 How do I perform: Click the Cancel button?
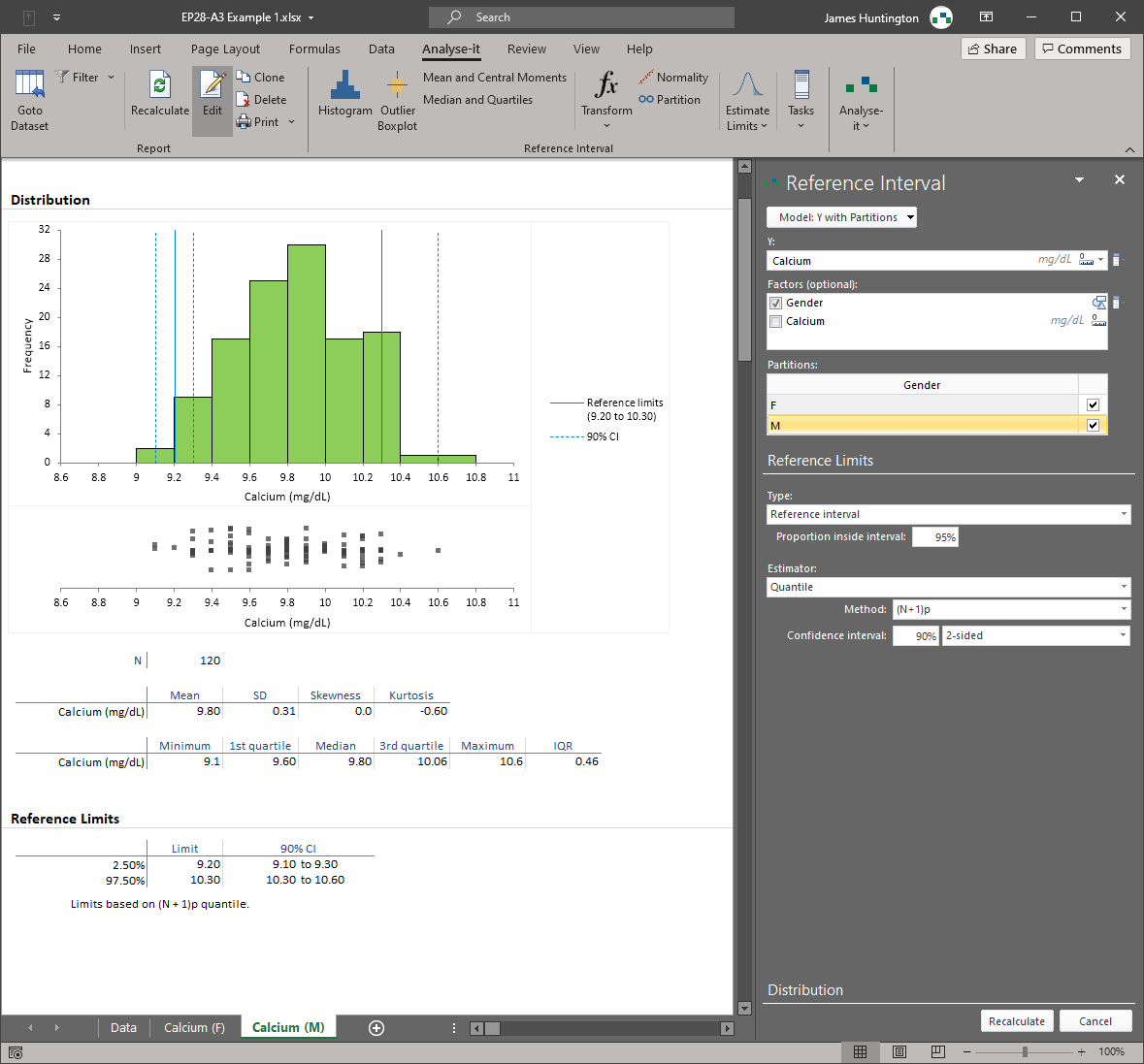pos(1095,1021)
